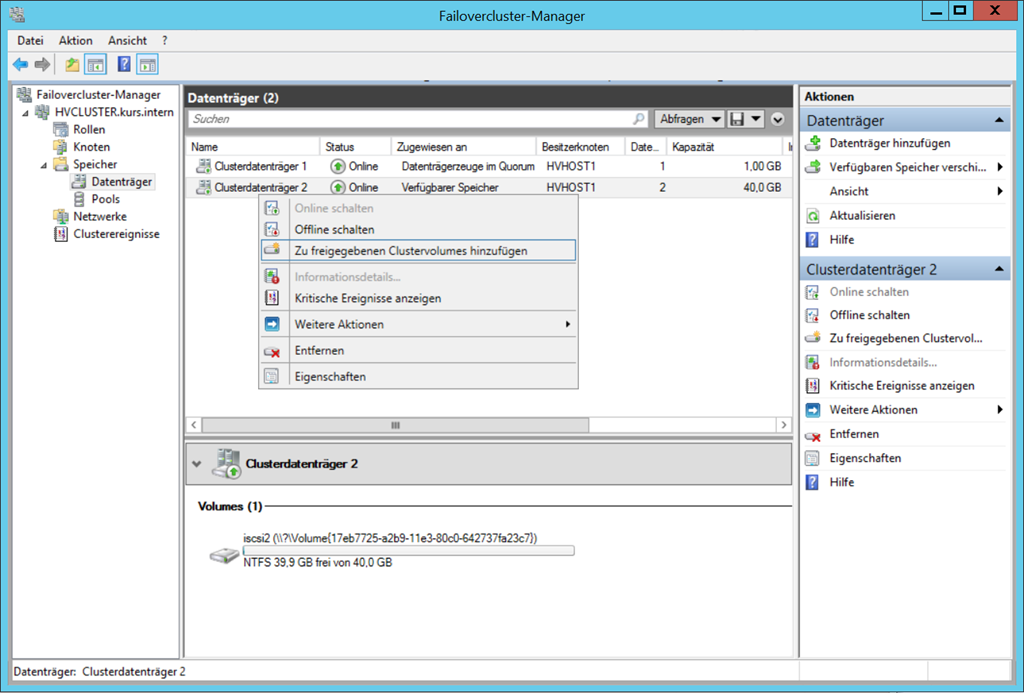
Task: Open the Abfragen dropdown
Action: point(689,119)
